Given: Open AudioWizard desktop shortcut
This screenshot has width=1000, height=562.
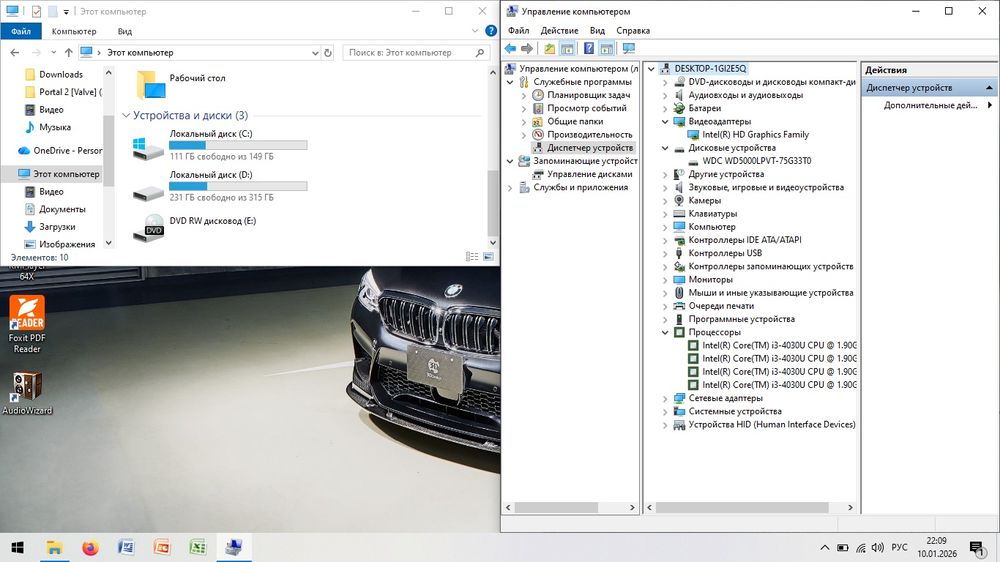Looking at the screenshot, I should [x=27, y=393].
